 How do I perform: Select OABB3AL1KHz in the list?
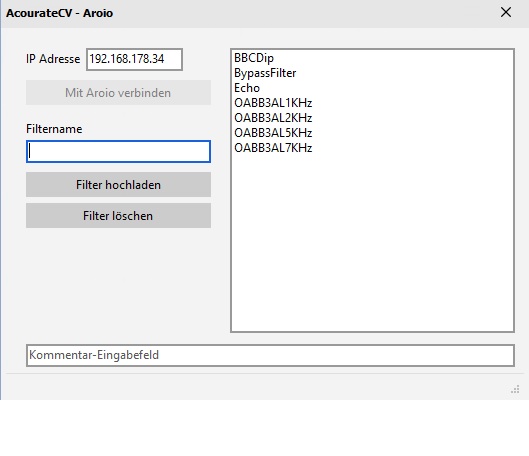(x=273, y=103)
